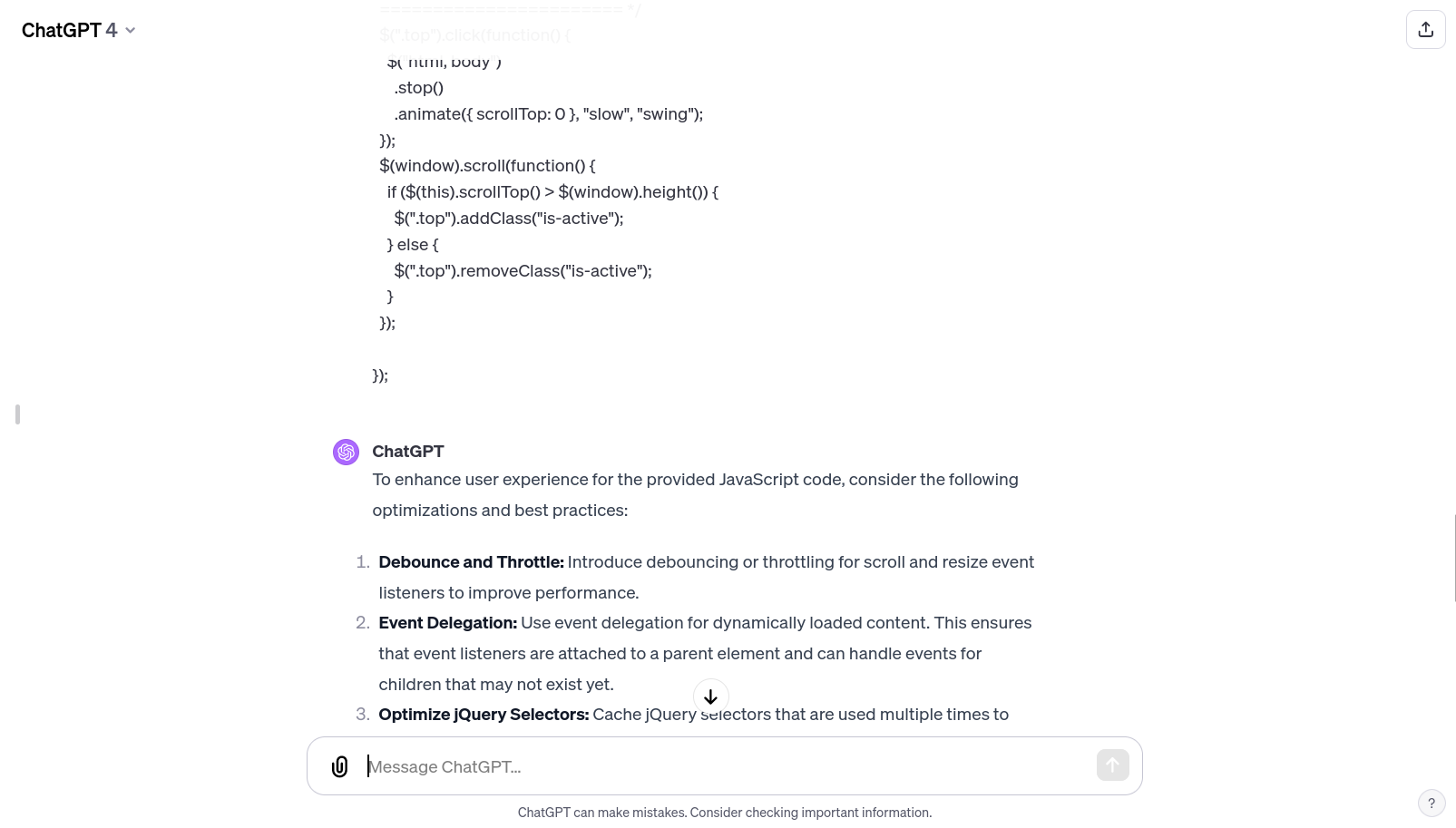Click the ChatGPT avatar beside the response
This screenshot has width=1456, height=828.
pos(346,452)
